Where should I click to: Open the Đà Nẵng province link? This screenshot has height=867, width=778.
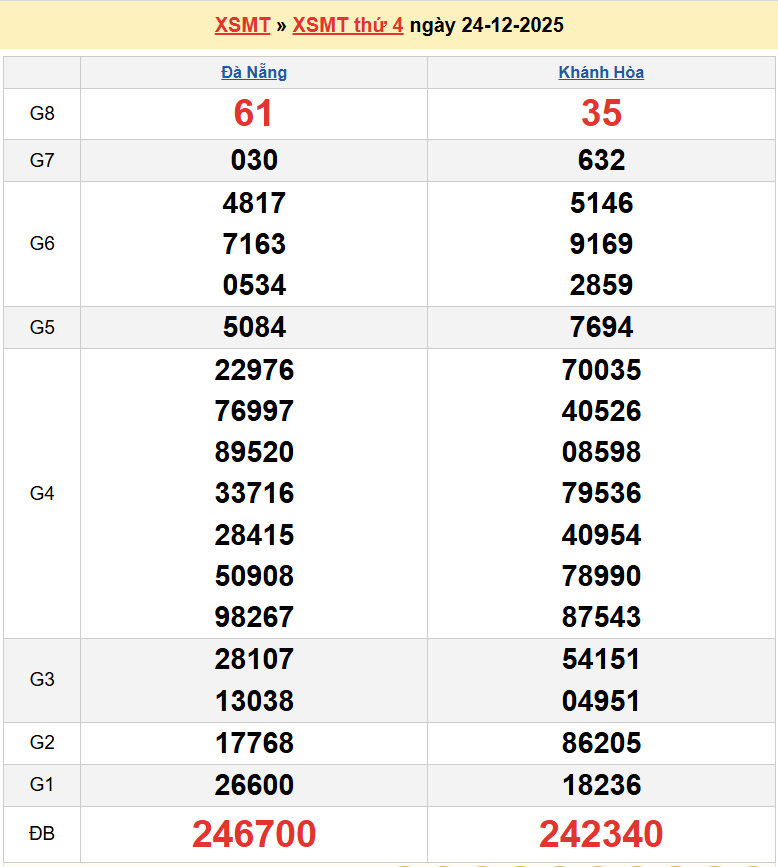(x=254, y=72)
